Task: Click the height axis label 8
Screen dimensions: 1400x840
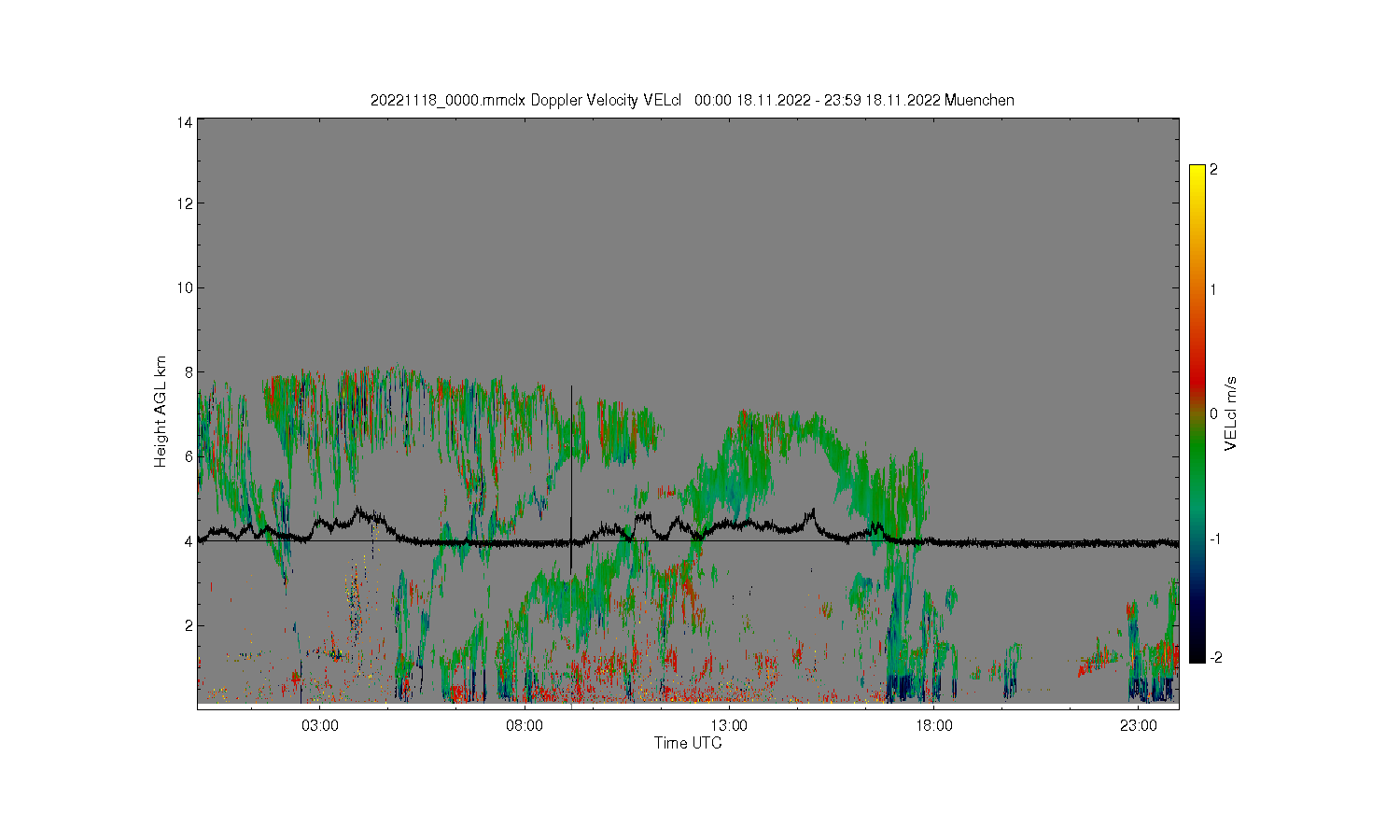Action: pos(189,371)
